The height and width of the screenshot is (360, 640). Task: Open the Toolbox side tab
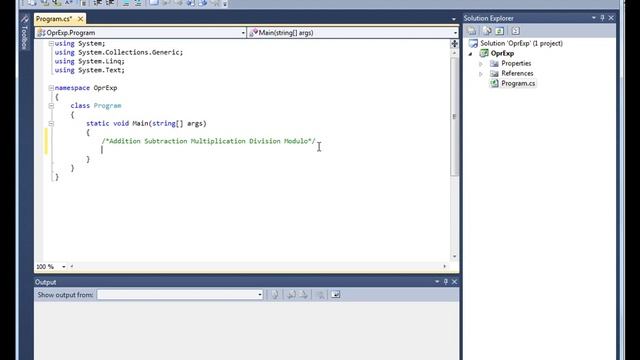coord(24,33)
